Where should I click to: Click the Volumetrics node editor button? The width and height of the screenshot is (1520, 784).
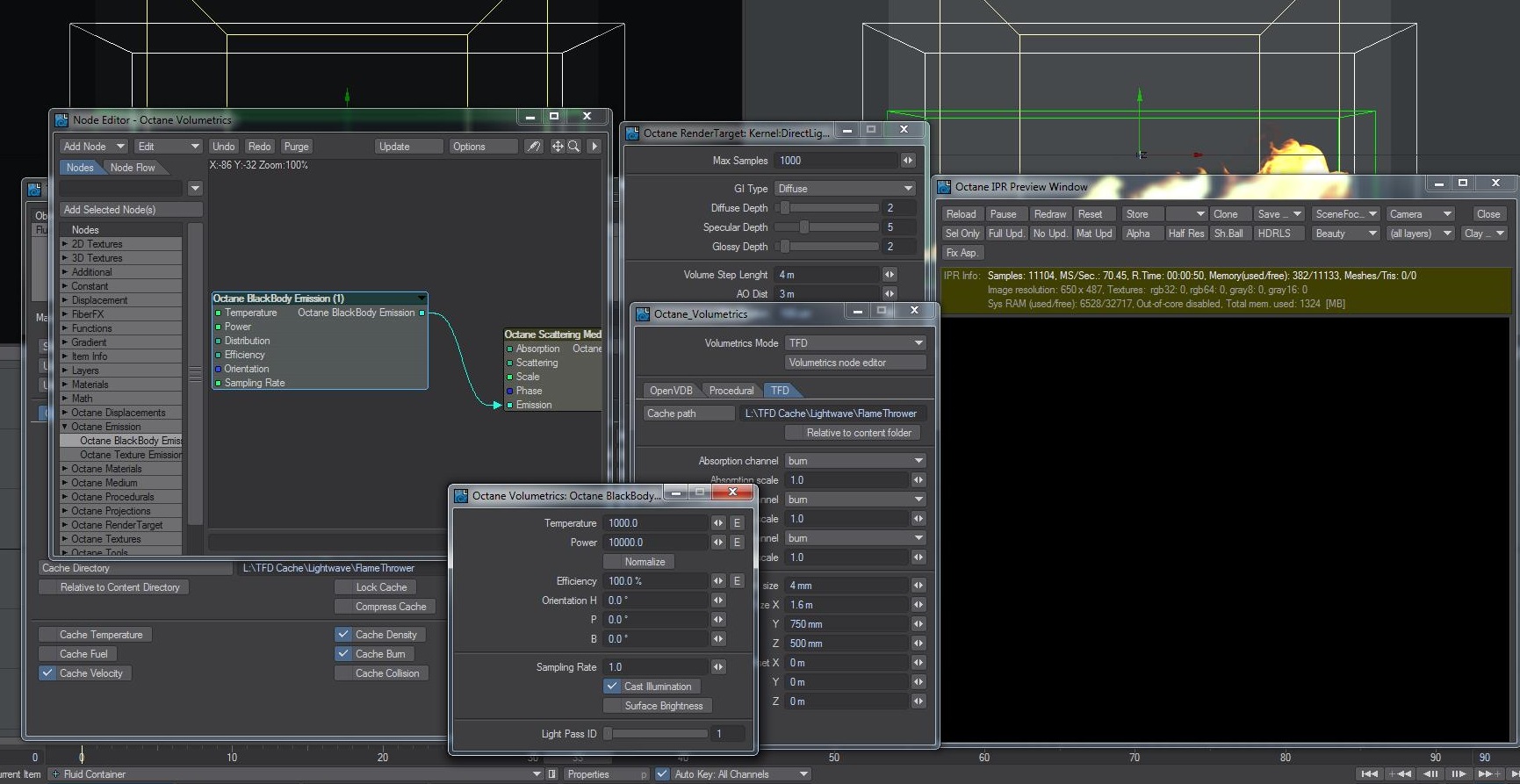point(855,363)
